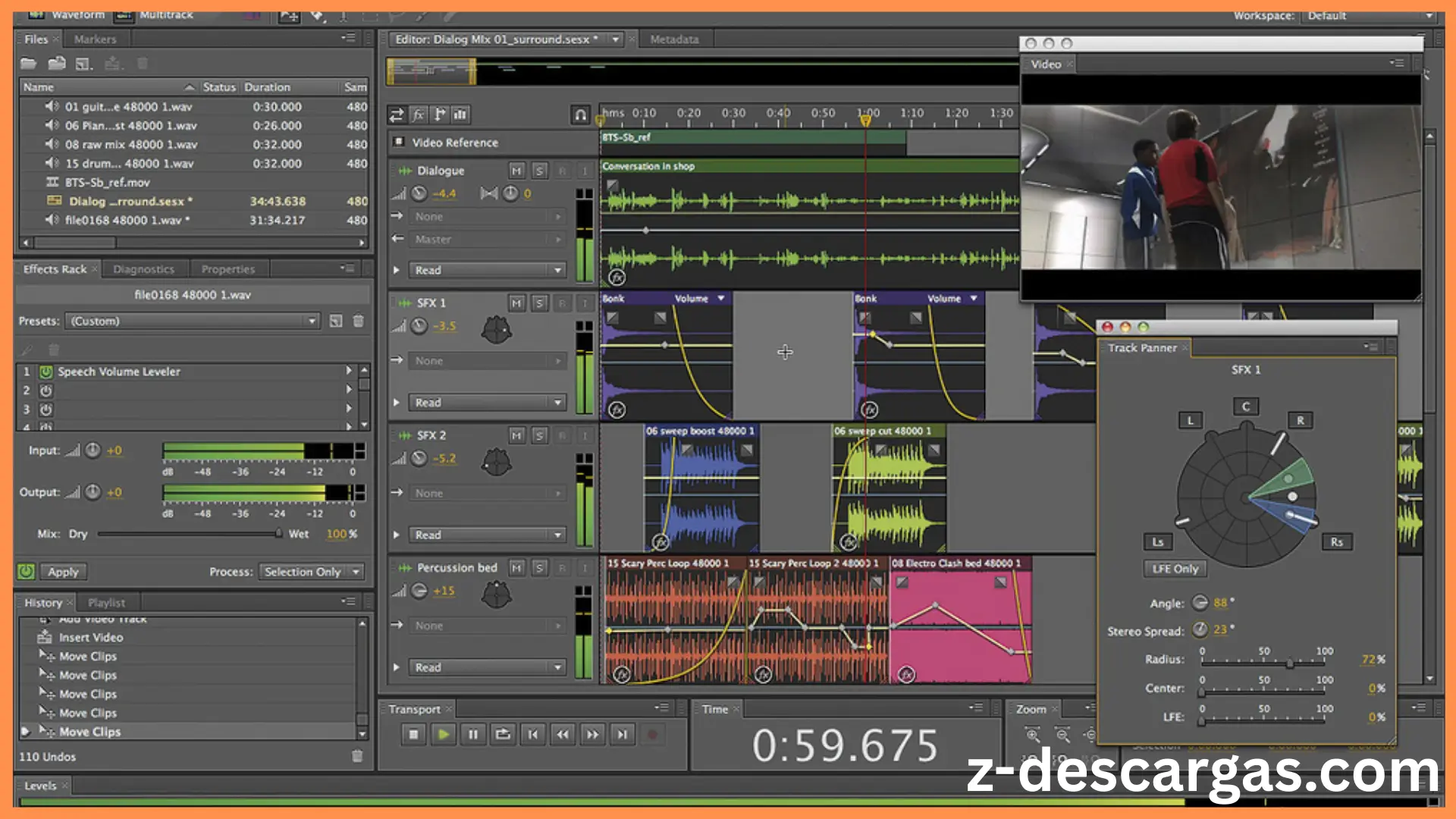The width and height of the screenshot is (1456, 819).
Task: Toggle power for Speech Volume Leveler effect
Action: click(x=46, y=372)
